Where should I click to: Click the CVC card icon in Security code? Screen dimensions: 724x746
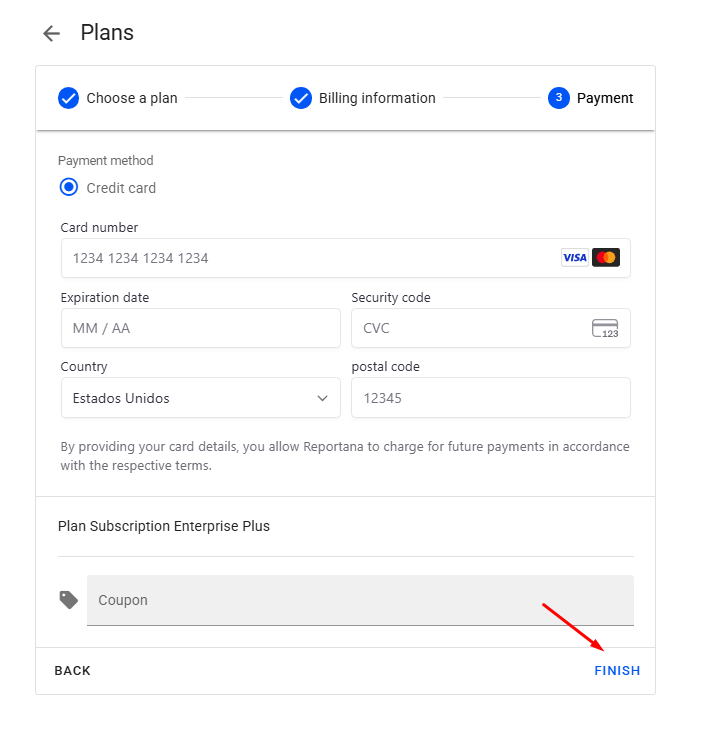[x=605, y=328]
